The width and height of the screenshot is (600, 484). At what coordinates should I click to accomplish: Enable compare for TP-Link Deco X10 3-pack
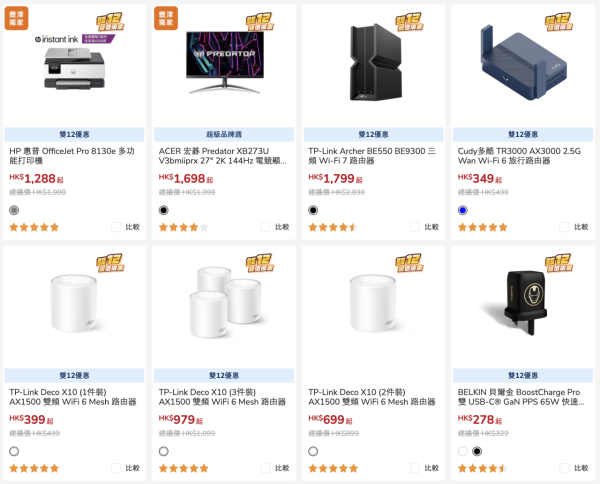(x=265, y=468)
